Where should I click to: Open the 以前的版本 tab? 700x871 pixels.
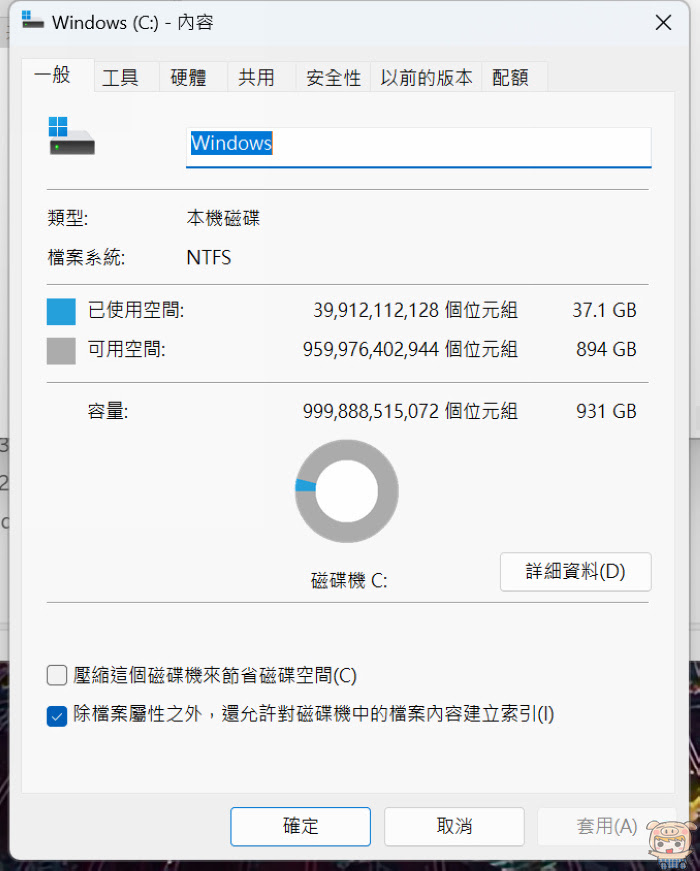pos(426,77)
